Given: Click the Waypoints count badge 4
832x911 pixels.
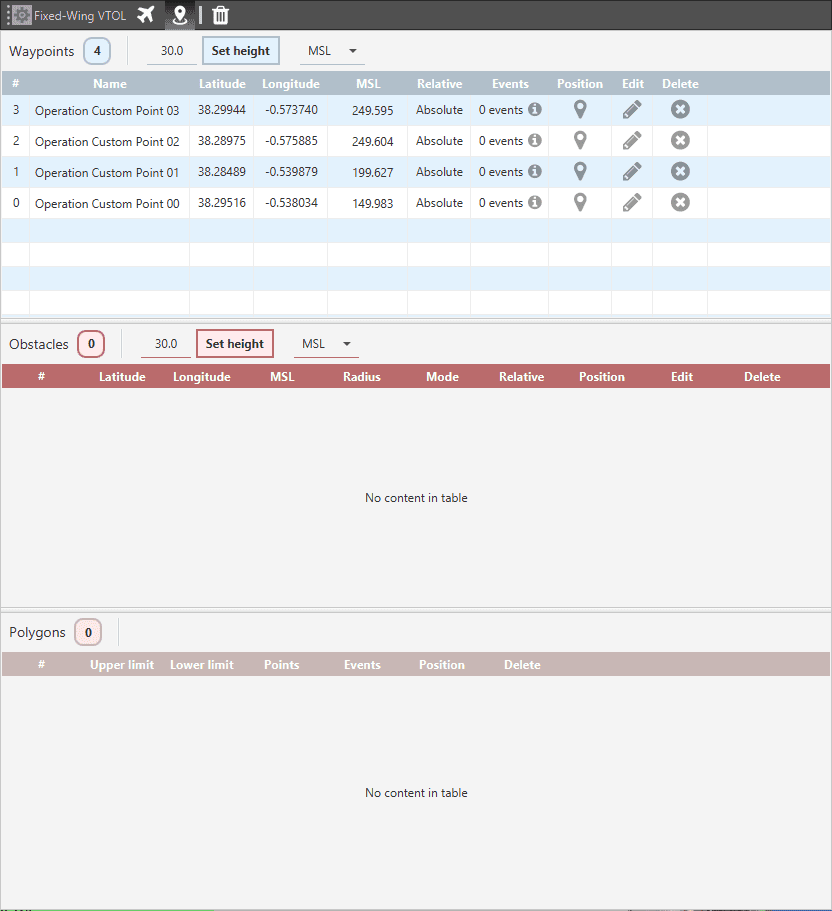Looking at the screenshot, I should click(x=97, y=51).
